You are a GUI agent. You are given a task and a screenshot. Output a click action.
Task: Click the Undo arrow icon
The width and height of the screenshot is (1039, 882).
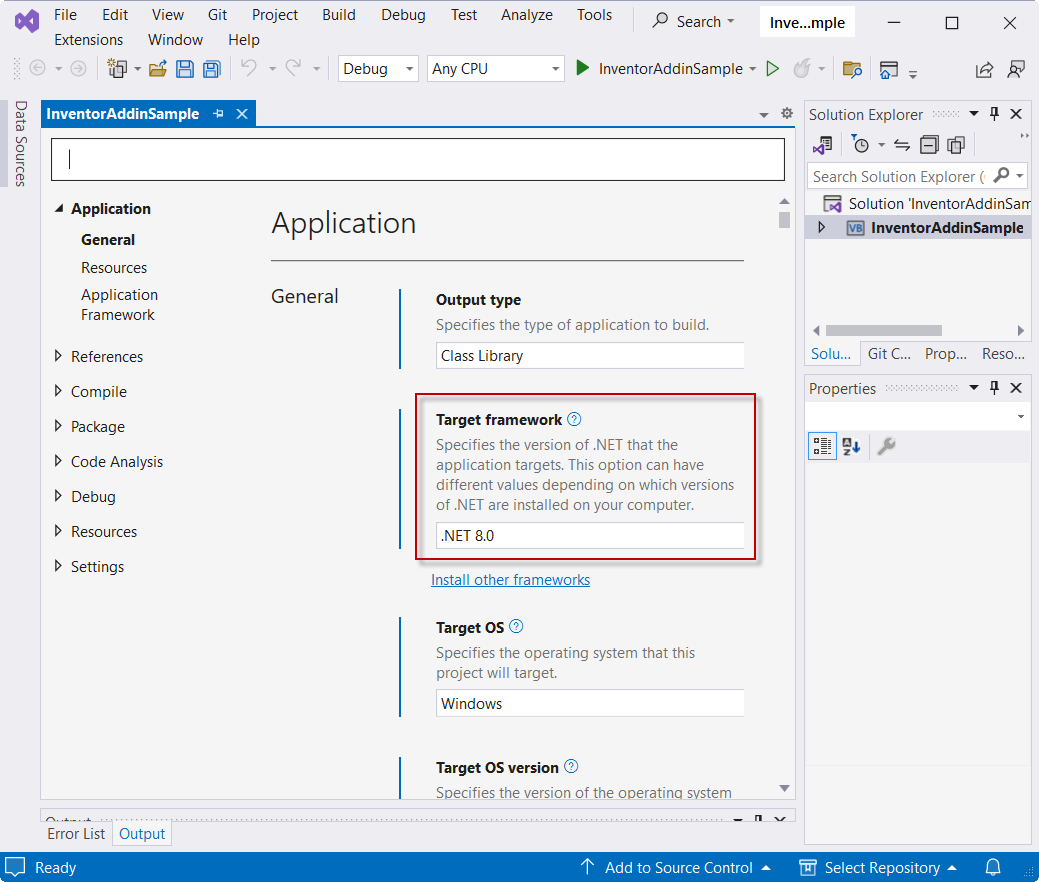tap(249, 68)
